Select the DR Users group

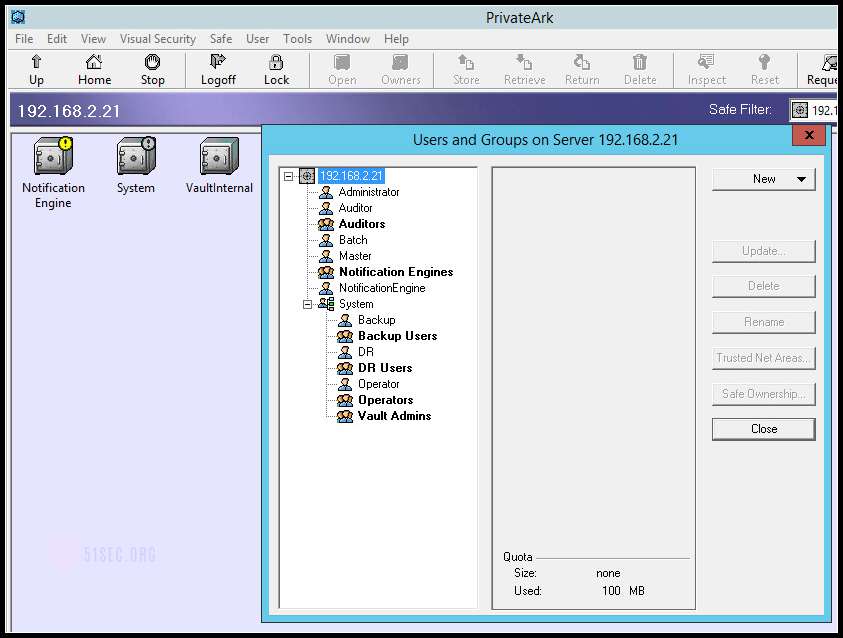click(385, 368)
